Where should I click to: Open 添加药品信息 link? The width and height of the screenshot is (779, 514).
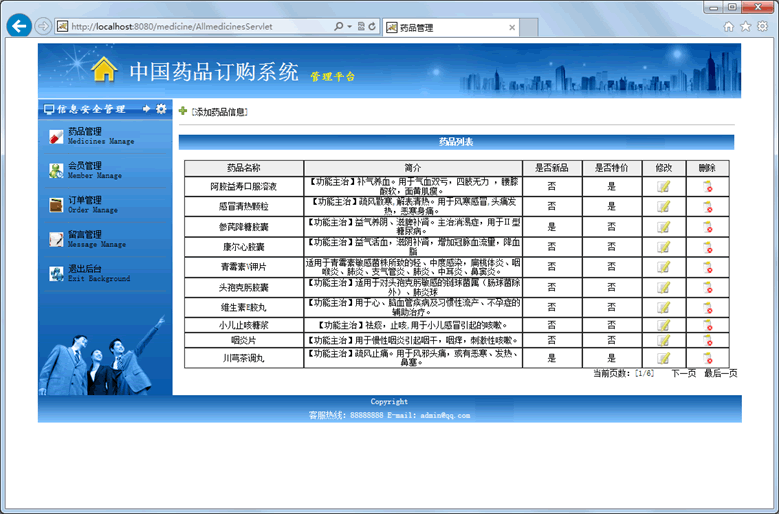click(219, 112)
